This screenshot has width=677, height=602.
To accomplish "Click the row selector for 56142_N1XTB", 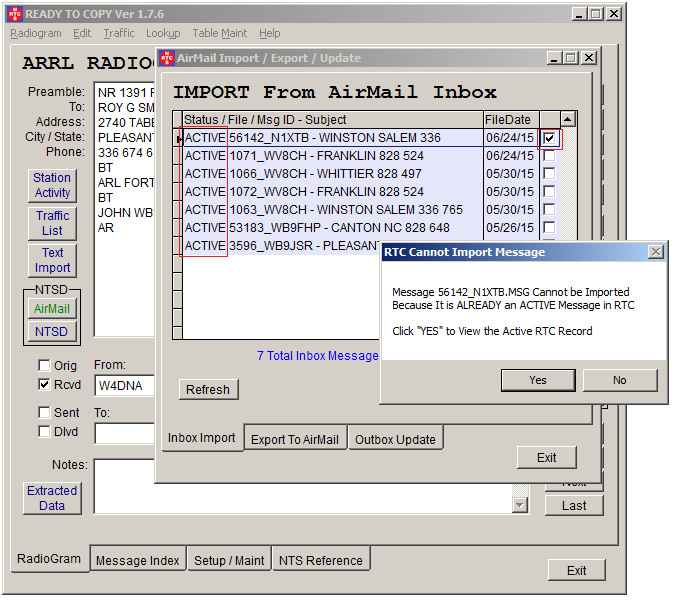I will pos(177,138).
